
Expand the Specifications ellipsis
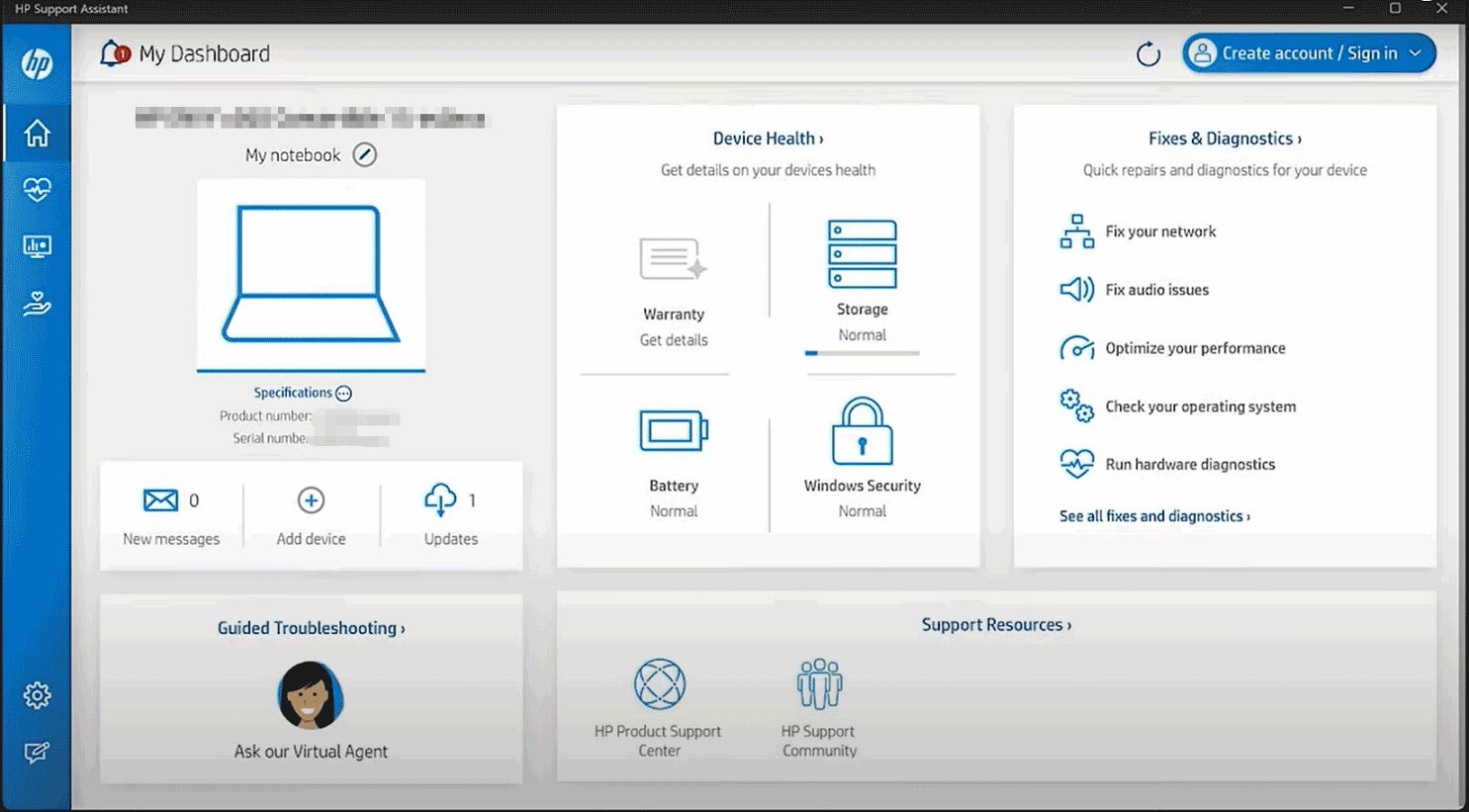click(342, 393)
